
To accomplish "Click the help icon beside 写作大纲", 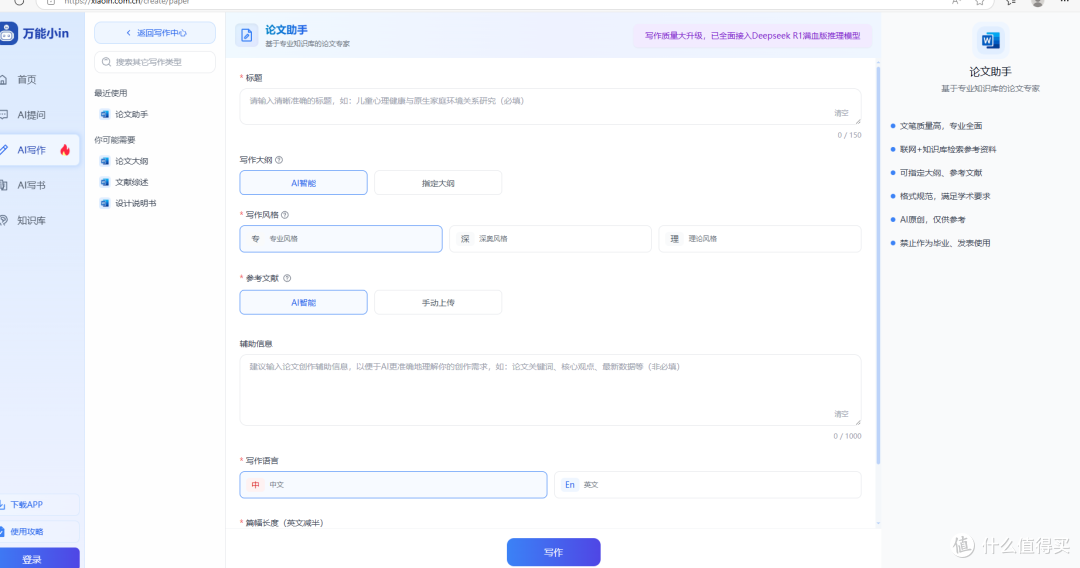I will (x=279, y=160).
